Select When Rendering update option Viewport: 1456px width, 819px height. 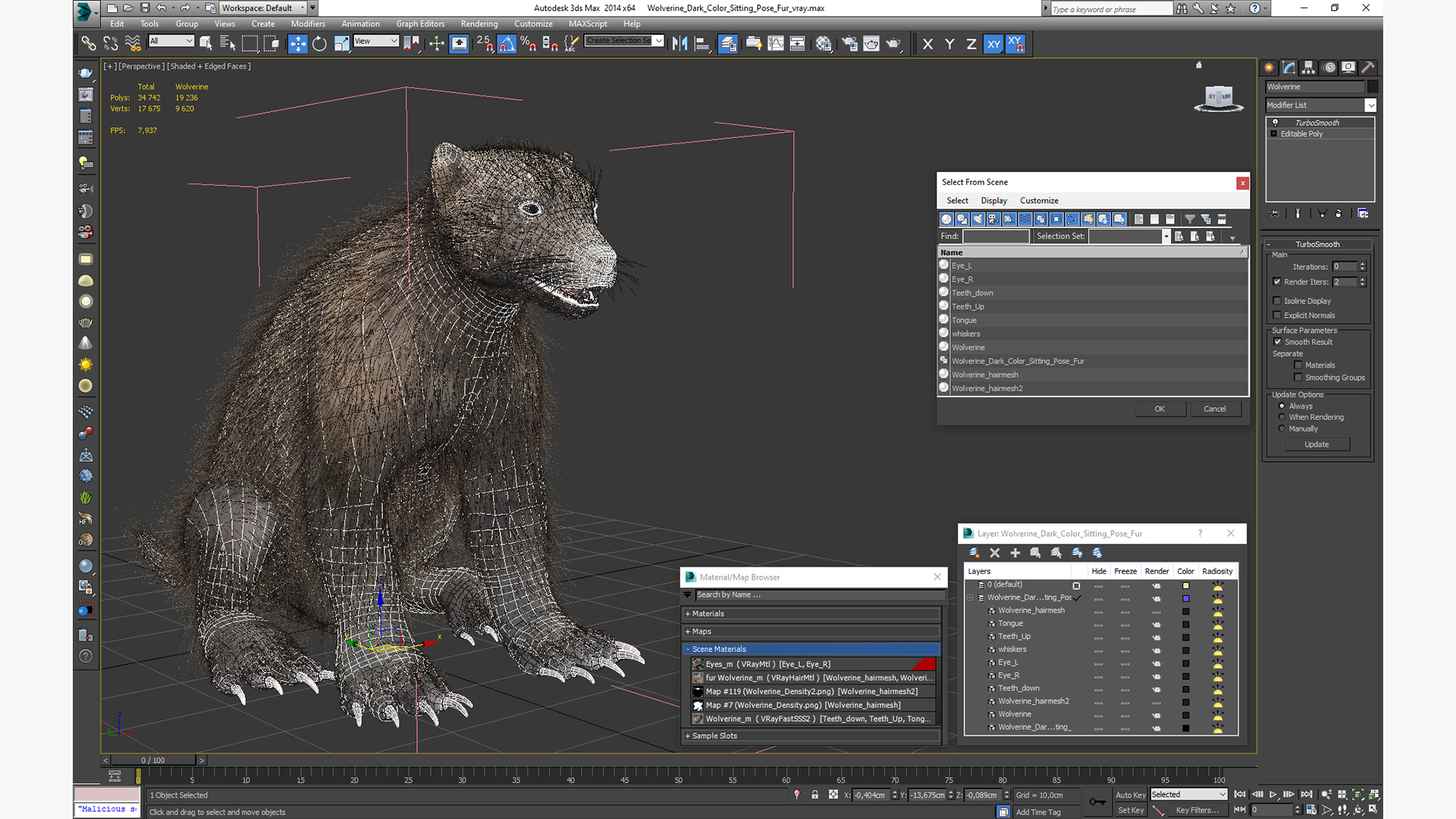tap(1282, 417)
